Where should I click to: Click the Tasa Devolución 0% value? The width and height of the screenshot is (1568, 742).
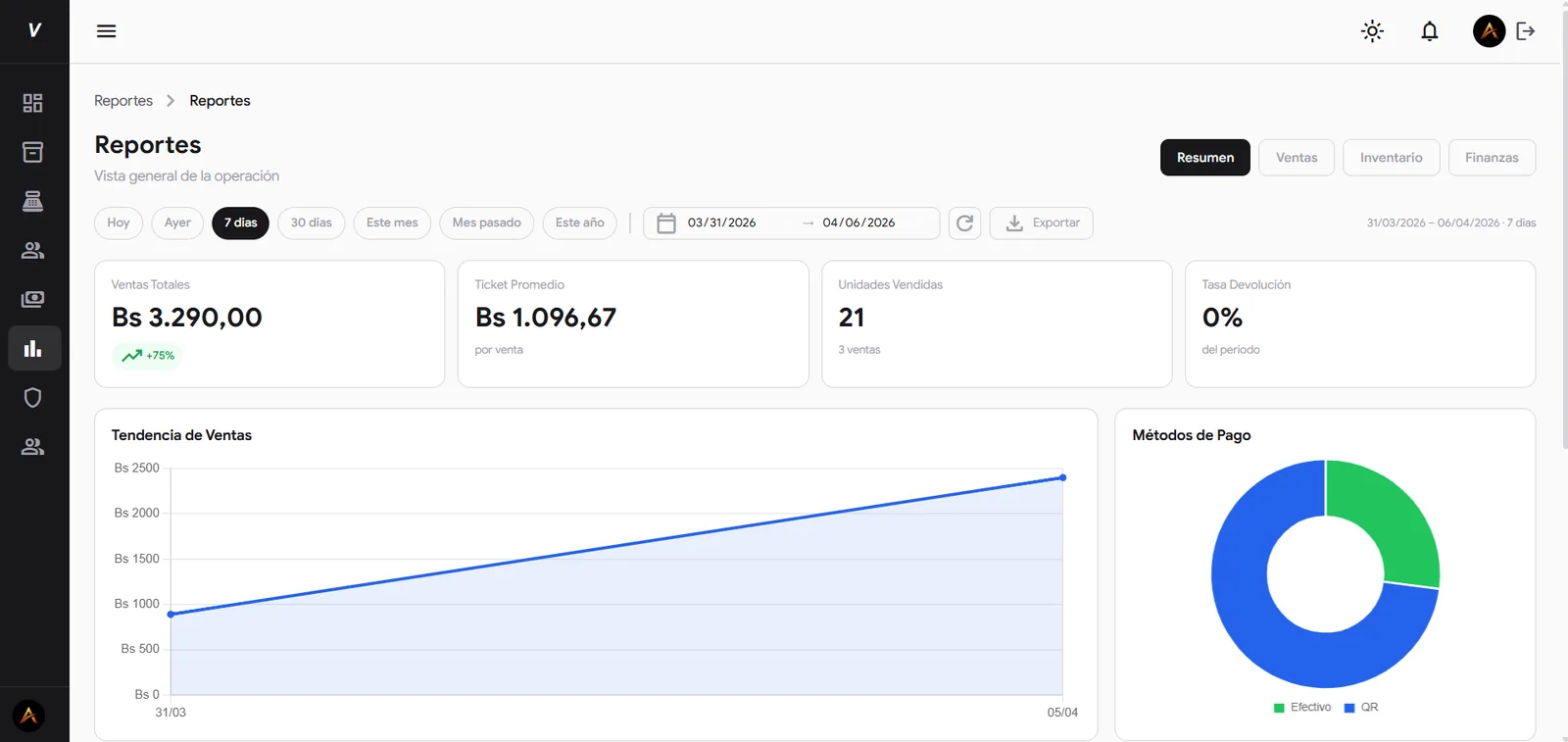[x=1222, y=318]
